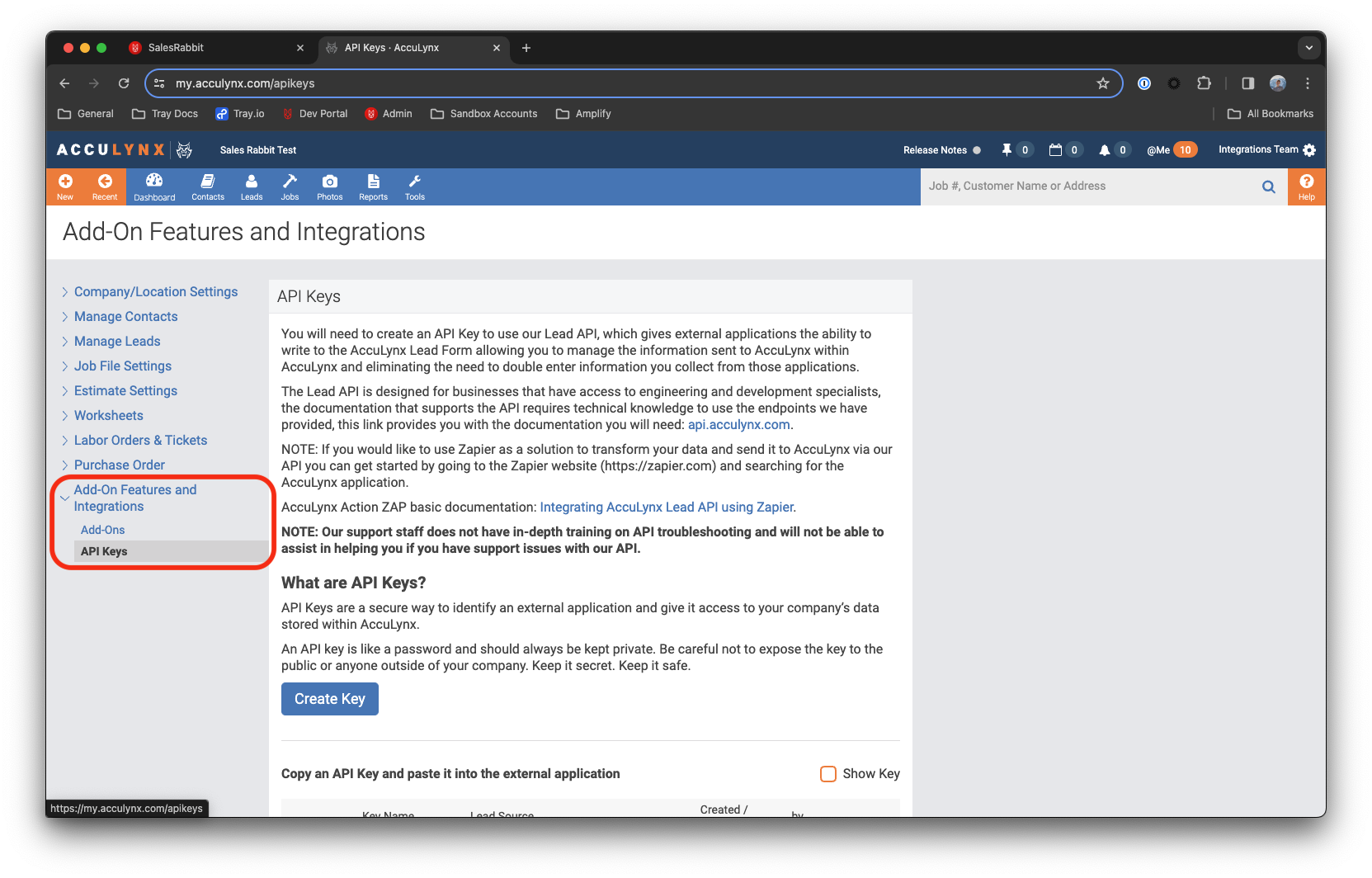Screen dimensions: 1372x878
Task: Close the SalesRabbit tab
Action: coord(300,48)
